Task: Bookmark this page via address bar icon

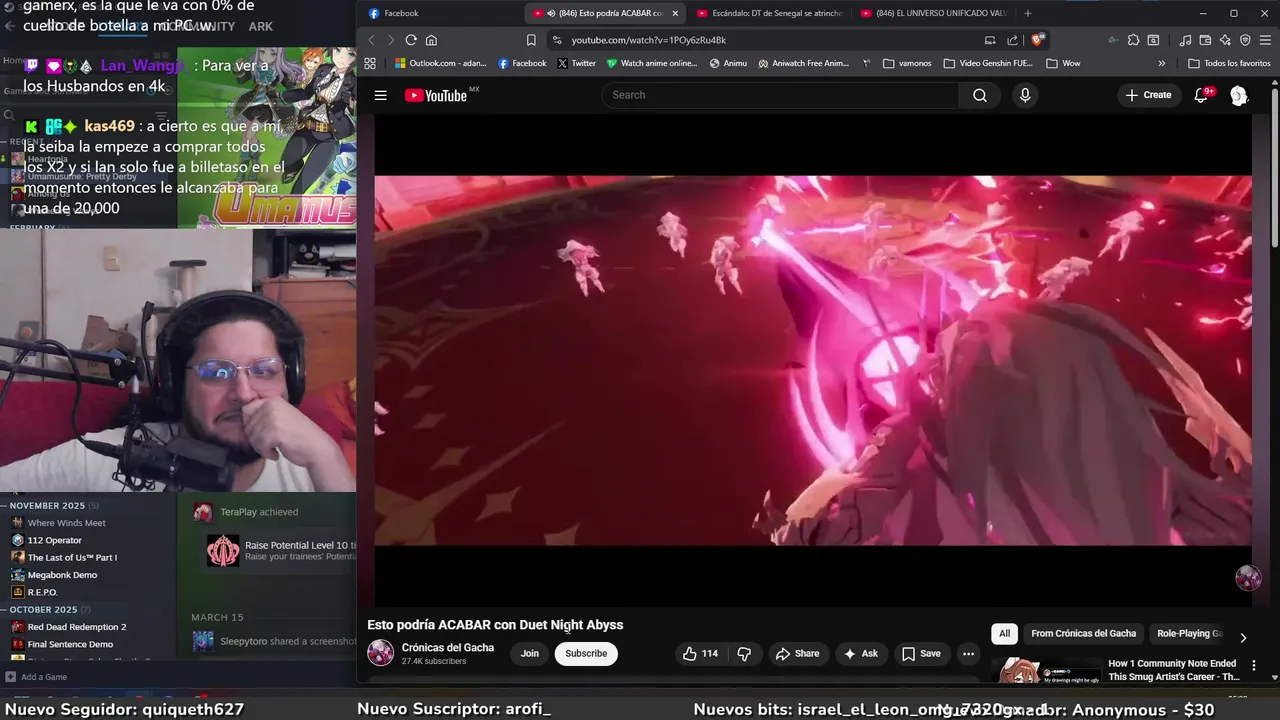Action: click(531, 40)
